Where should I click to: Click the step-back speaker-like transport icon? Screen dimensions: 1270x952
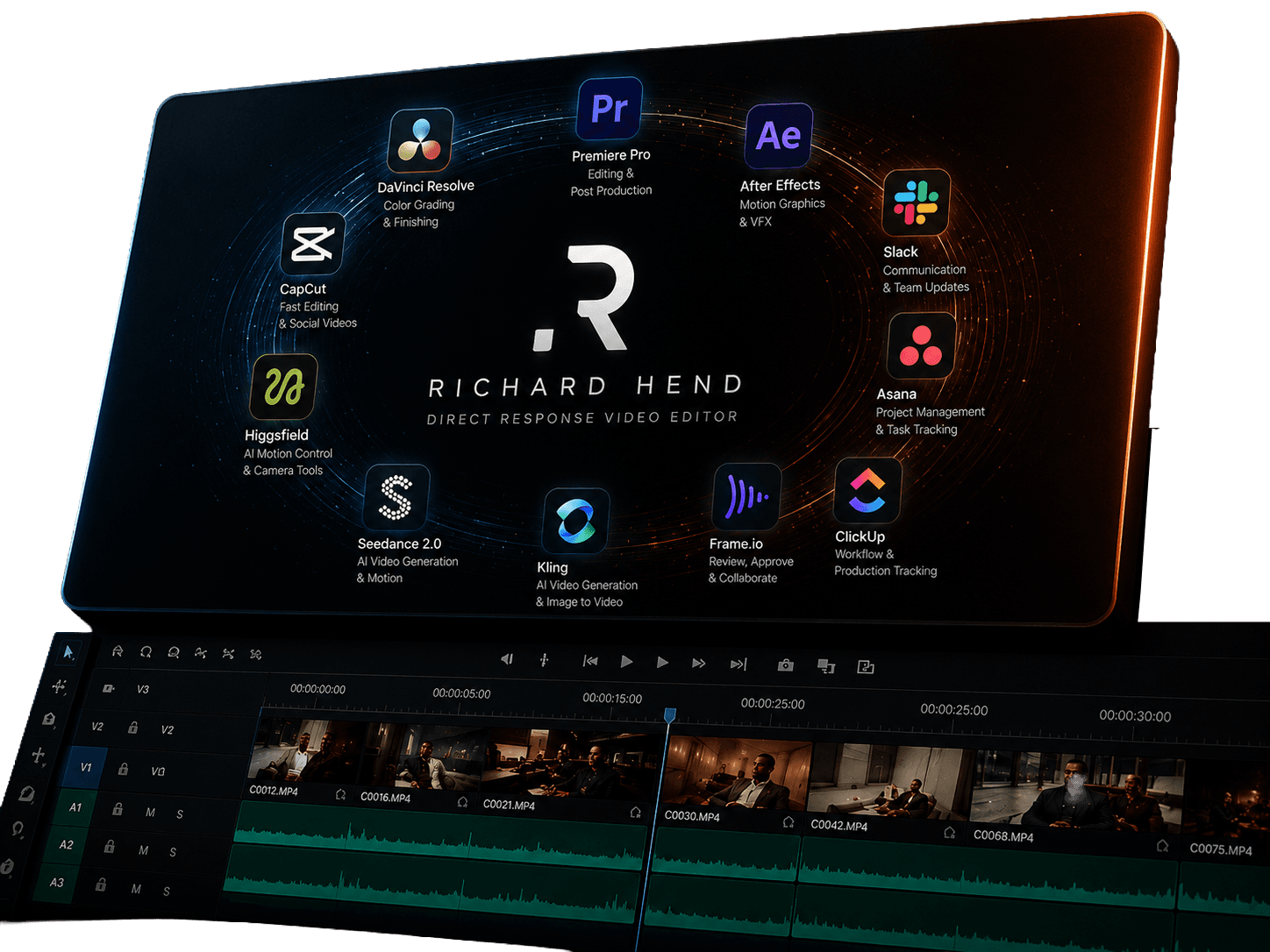pyautogui.click(x=507, y=659)
